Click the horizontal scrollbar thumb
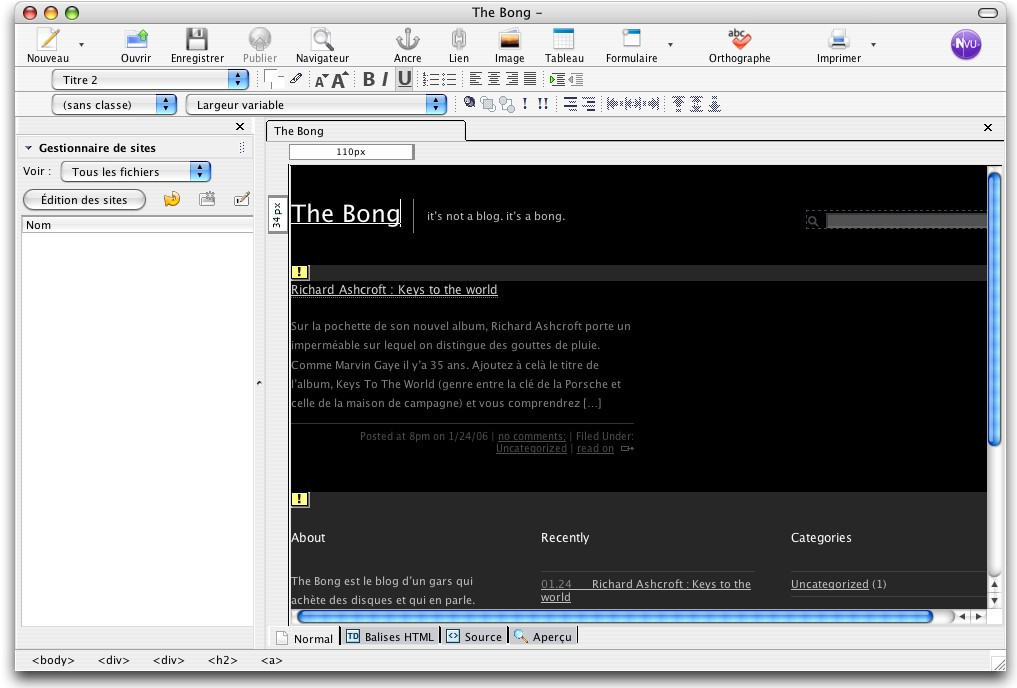The width and height of the screenshot is (1017, 688). [x=614, y=616]
